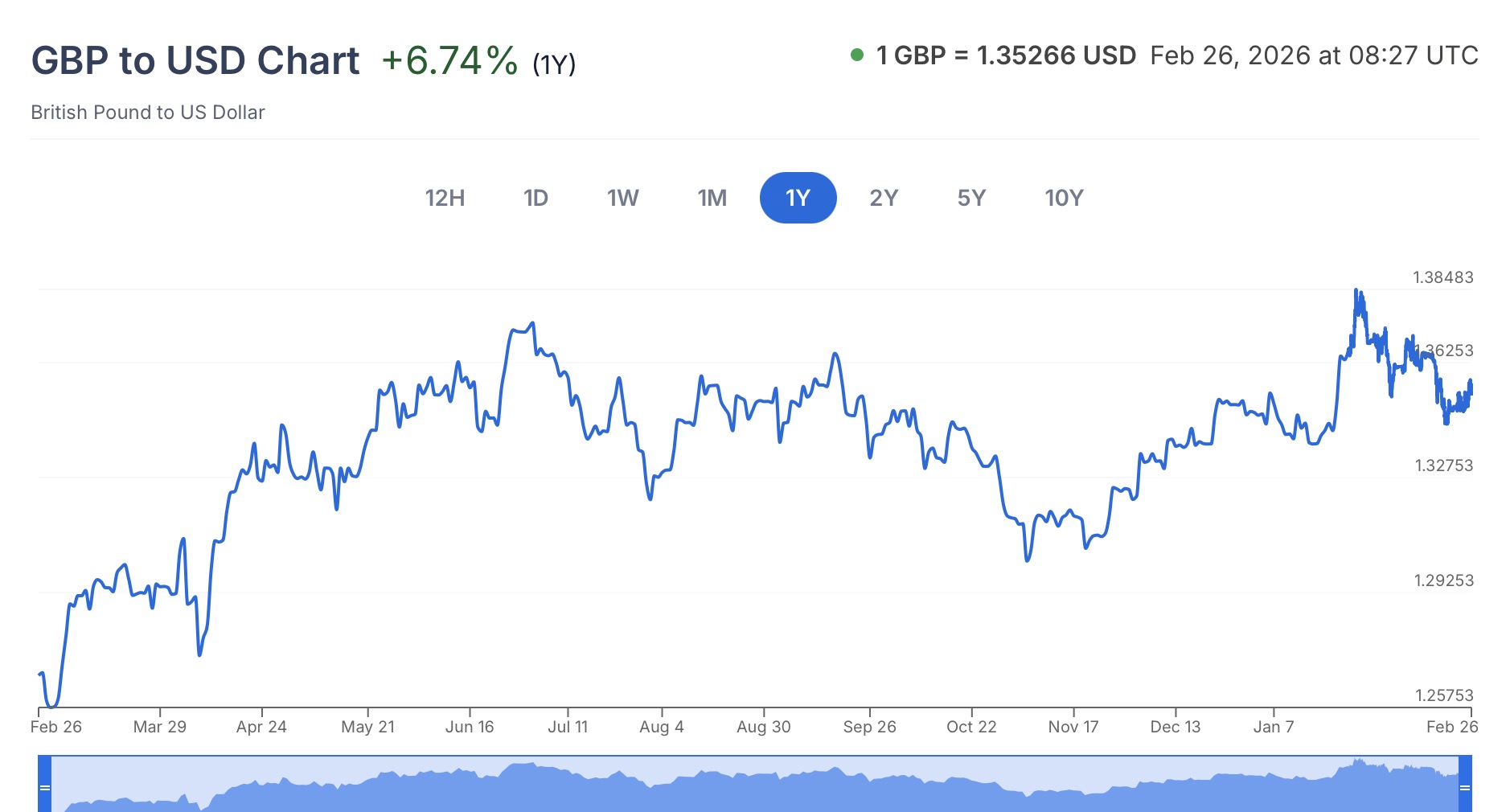
Task: Show the 1M chart view
Action: [712, 198]
